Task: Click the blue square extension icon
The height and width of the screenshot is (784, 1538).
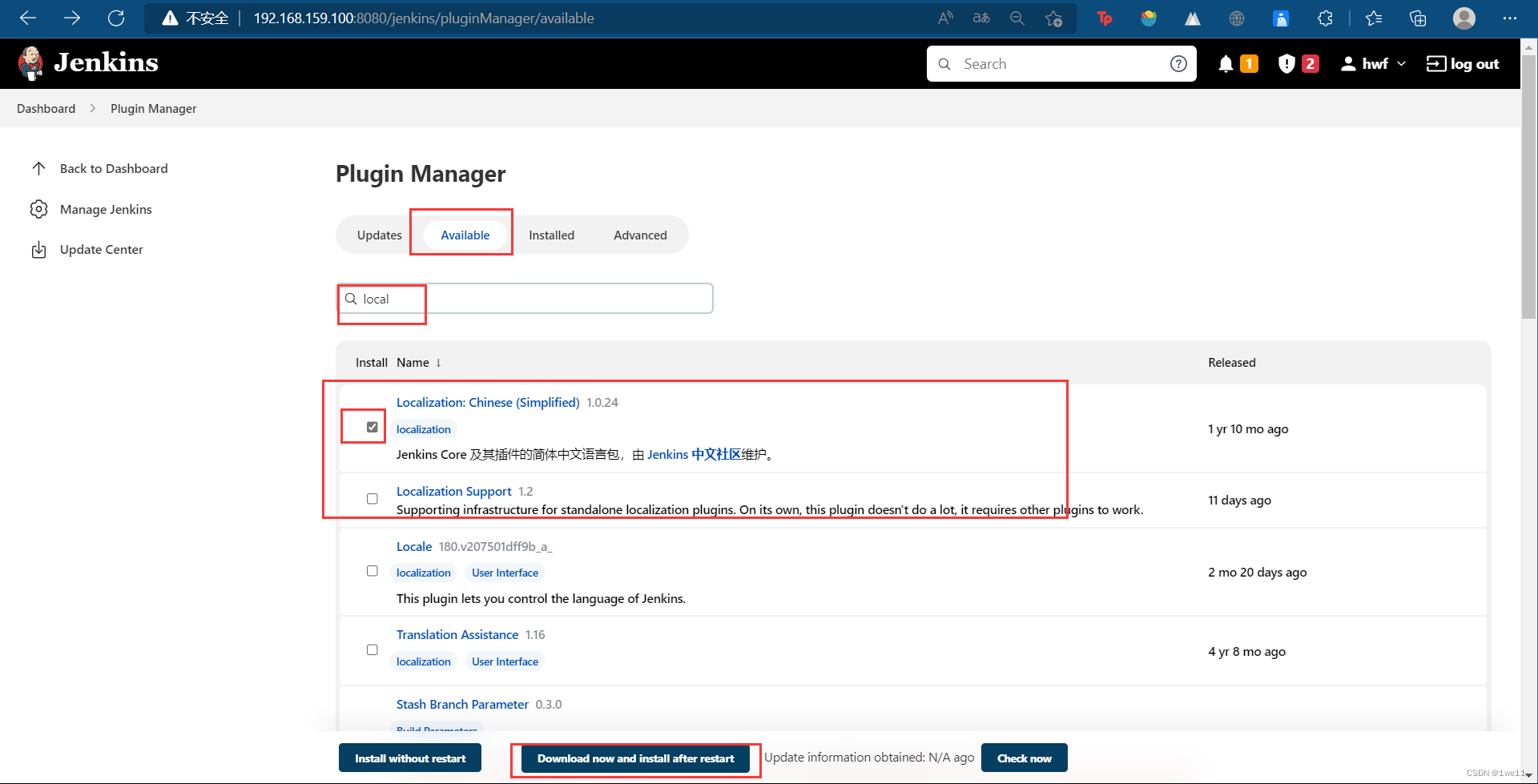Action: [1281, 18]
